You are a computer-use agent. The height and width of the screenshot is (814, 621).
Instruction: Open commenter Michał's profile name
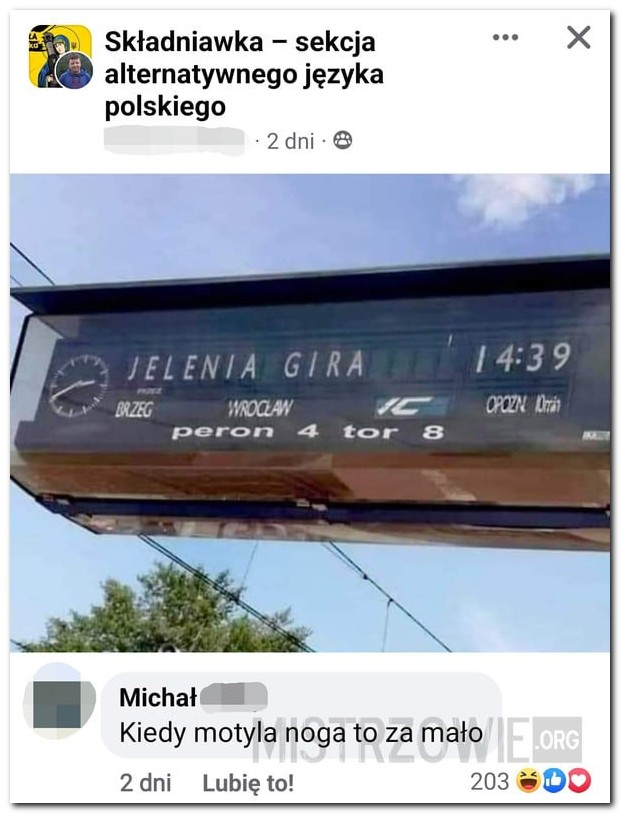(193, 697)
